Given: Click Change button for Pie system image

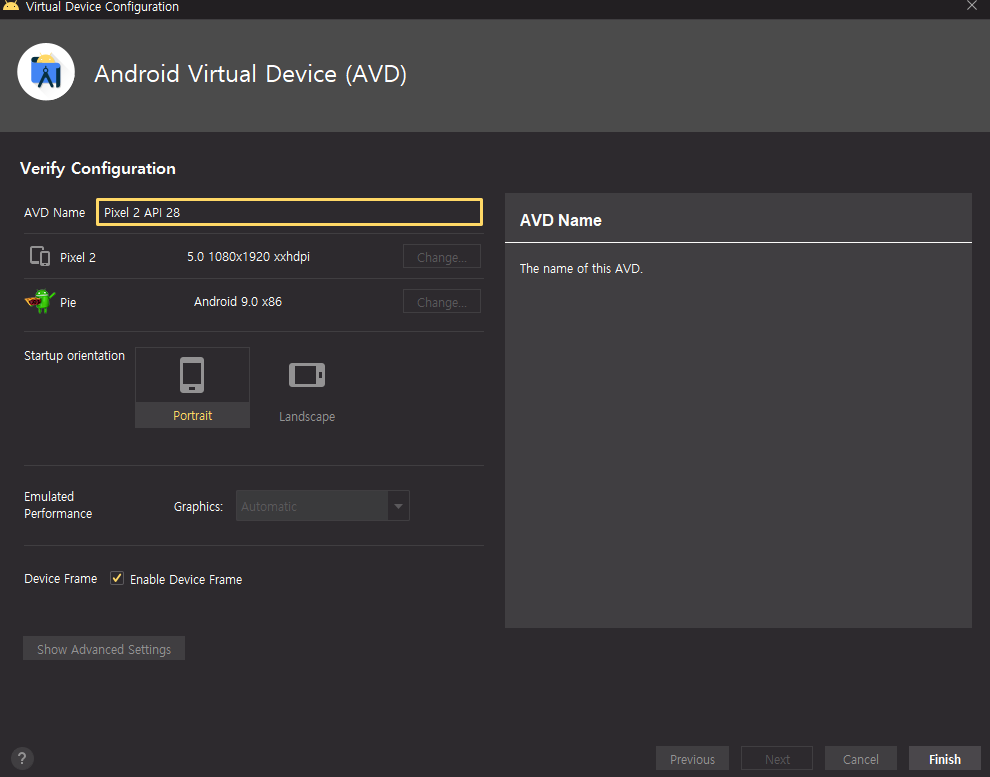Looking at the screenshot, I should coord(442,302).
